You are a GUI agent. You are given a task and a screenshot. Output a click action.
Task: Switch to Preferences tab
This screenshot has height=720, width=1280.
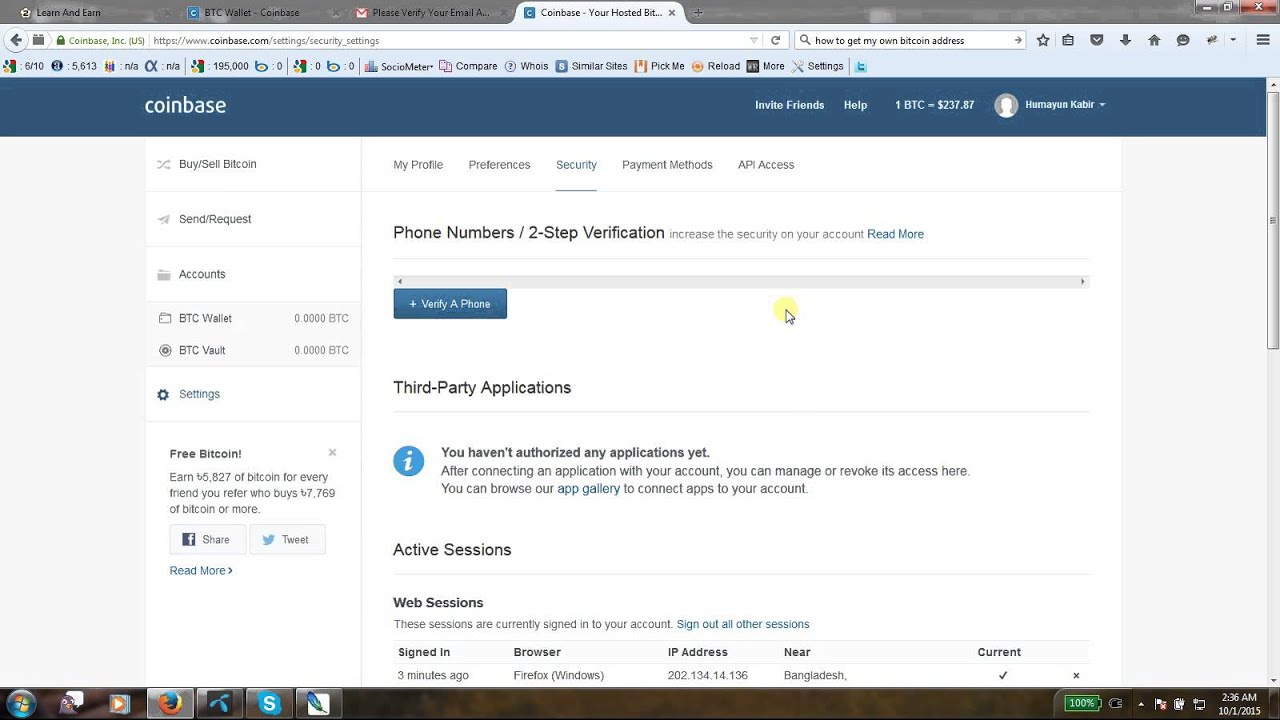499,165
